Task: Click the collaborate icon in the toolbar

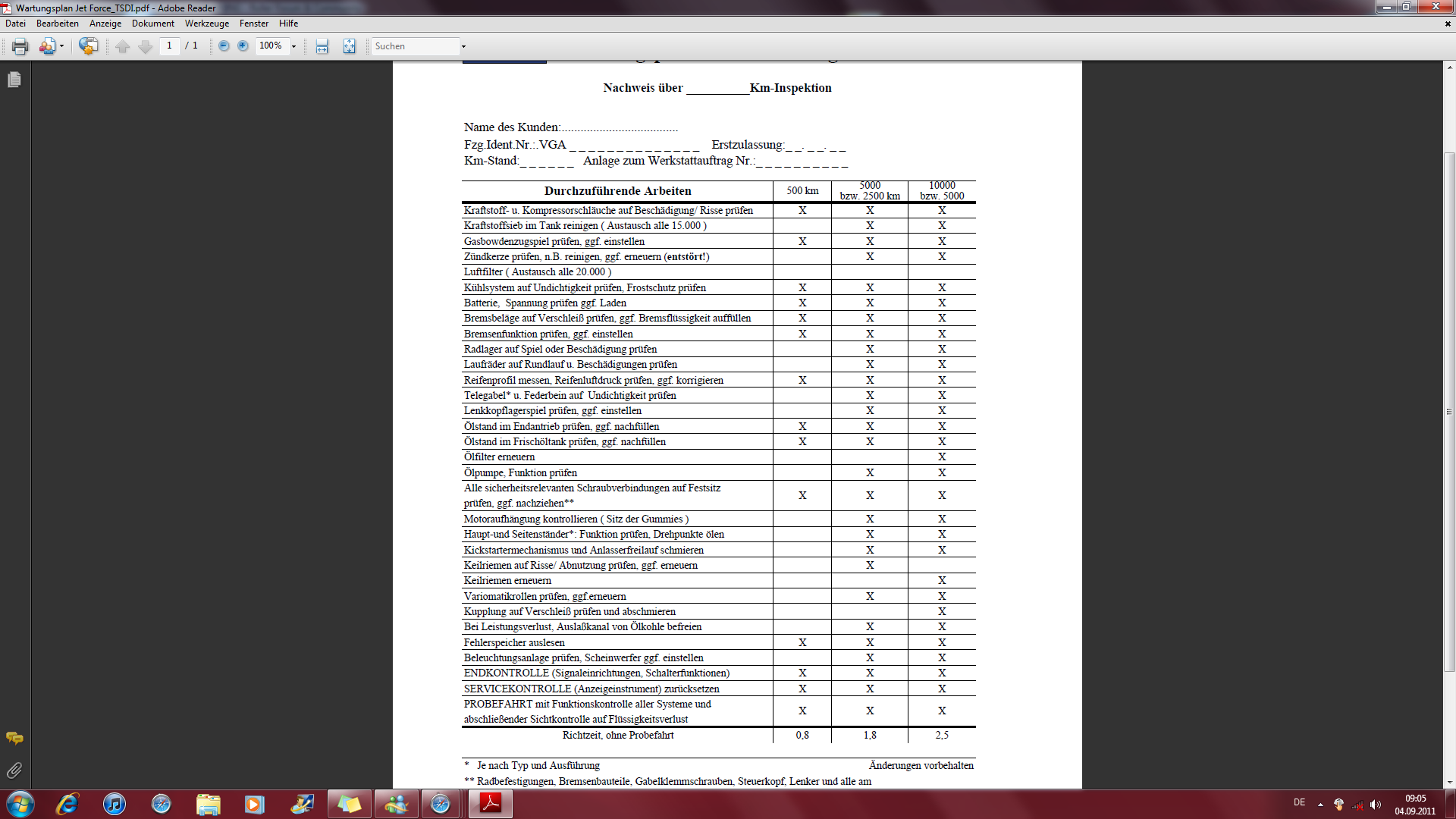Action: tap(48, 46)
